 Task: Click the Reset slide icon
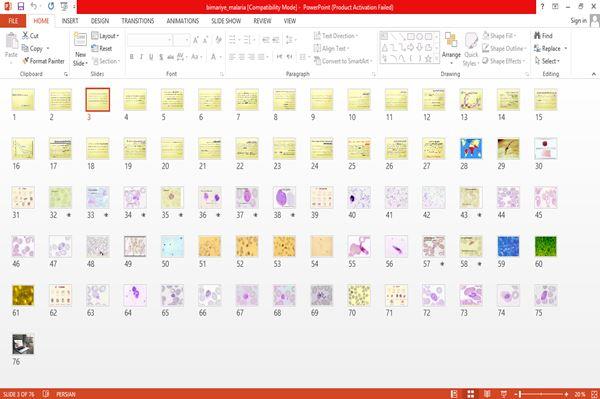(x=95, y=48)
